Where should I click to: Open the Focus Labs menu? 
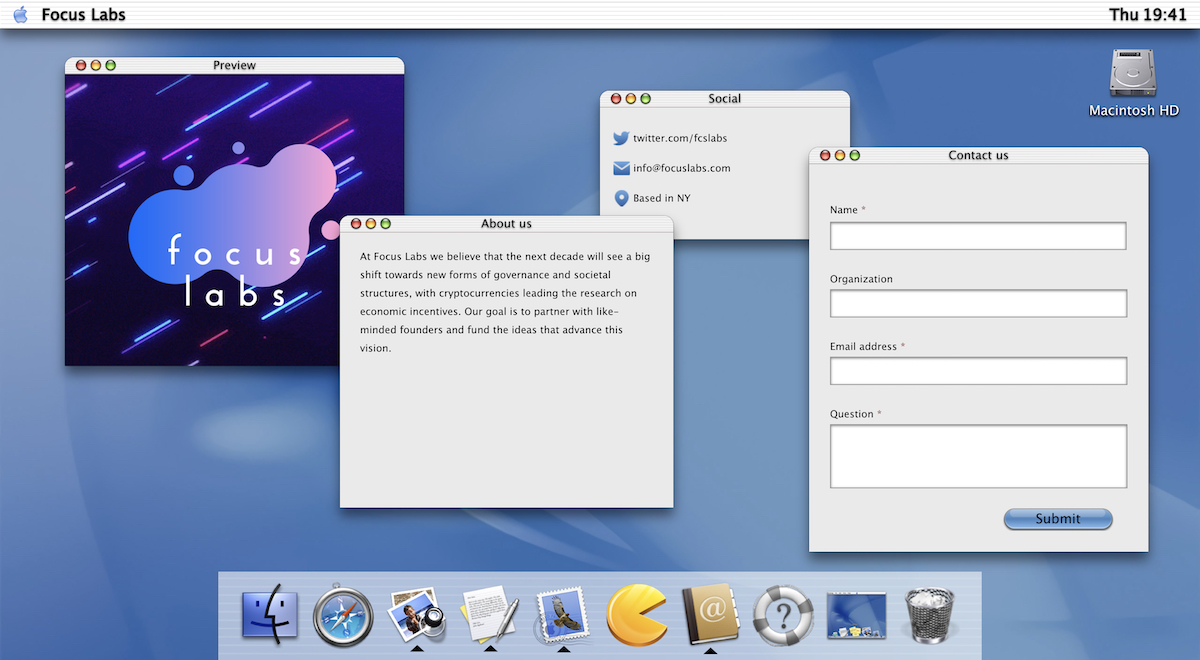coord(84,15)
